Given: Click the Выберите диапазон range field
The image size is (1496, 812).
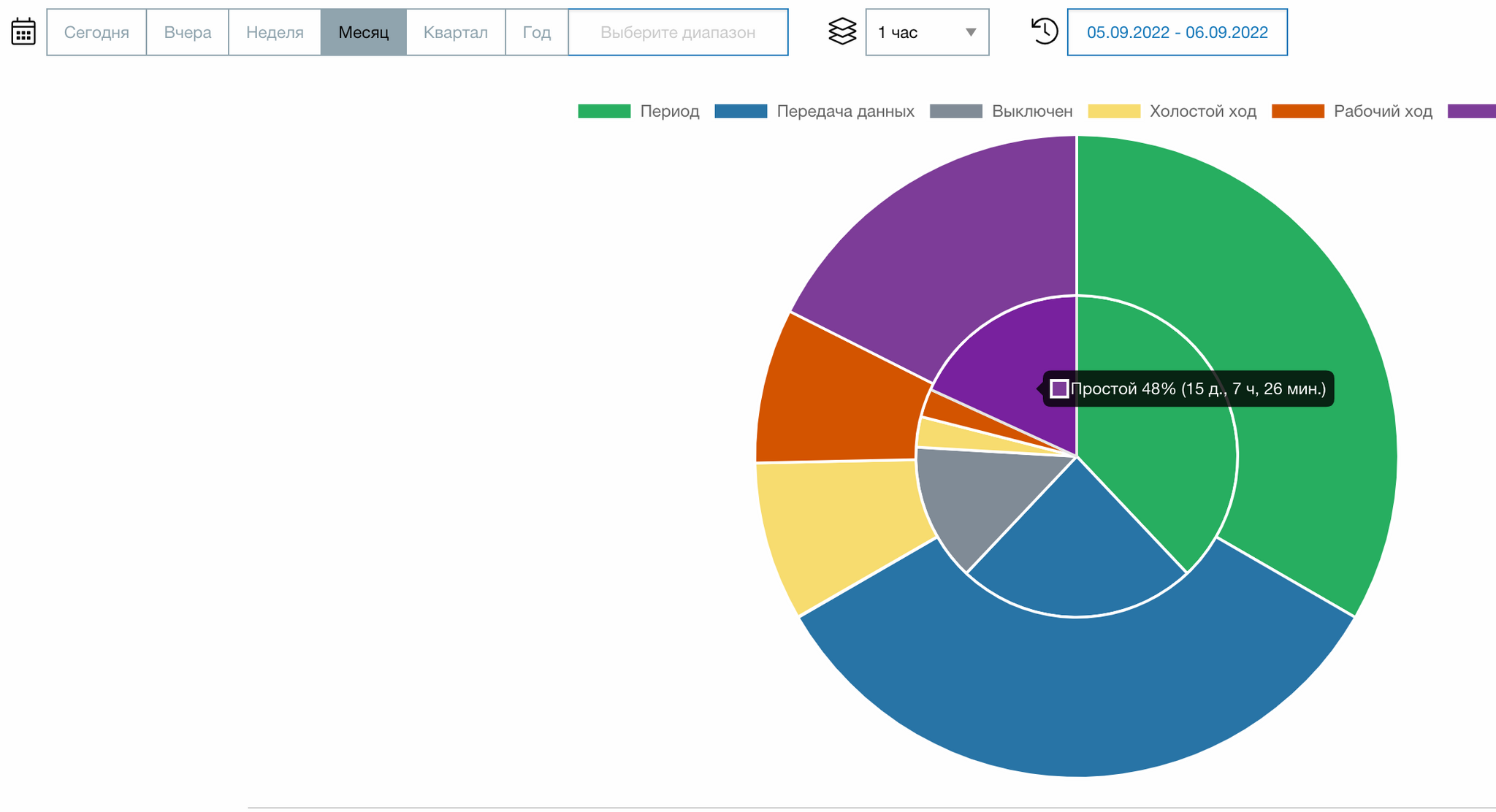Looking at the screenshot, I should coord(677,32).
